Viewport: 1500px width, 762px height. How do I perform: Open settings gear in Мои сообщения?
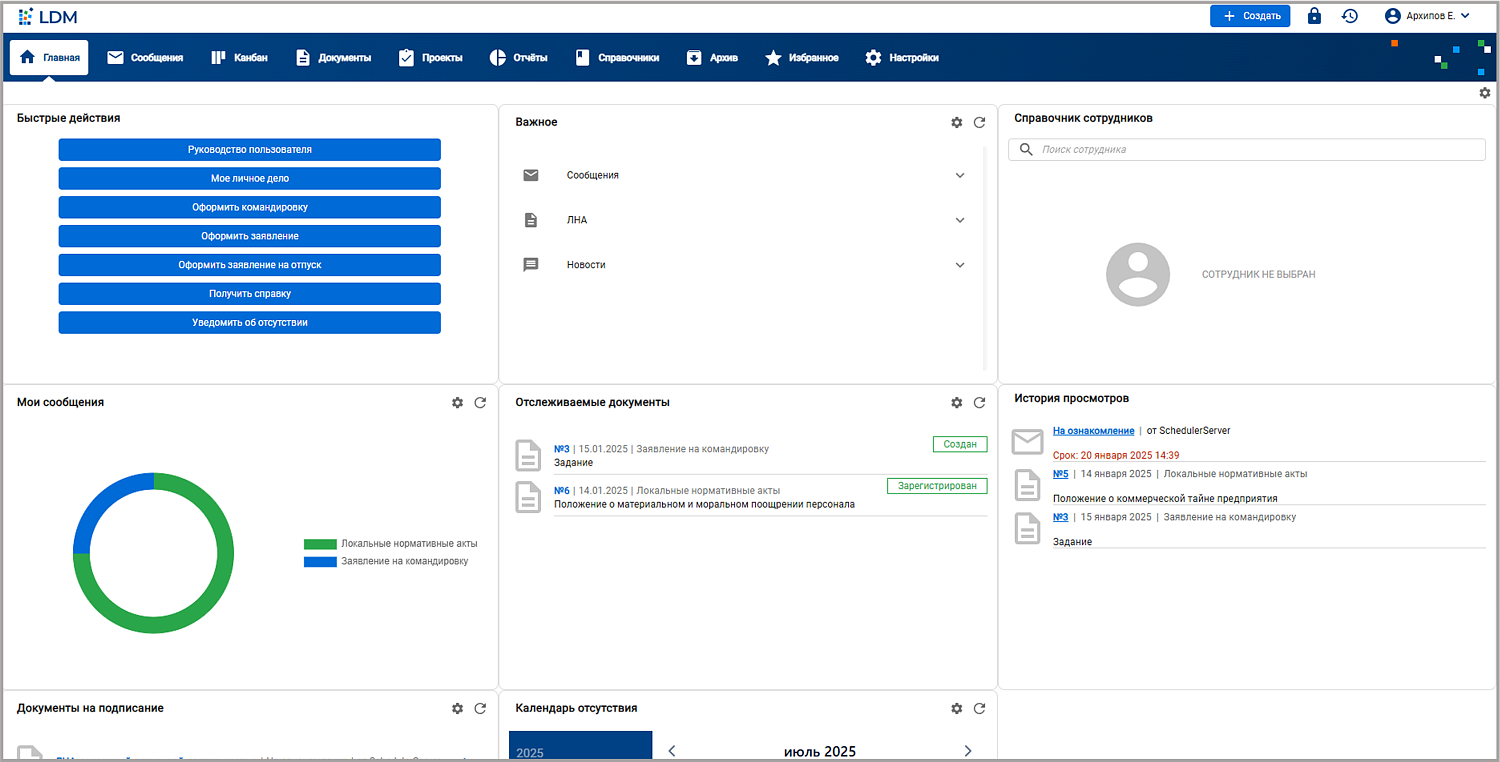(x=457, y=402)
